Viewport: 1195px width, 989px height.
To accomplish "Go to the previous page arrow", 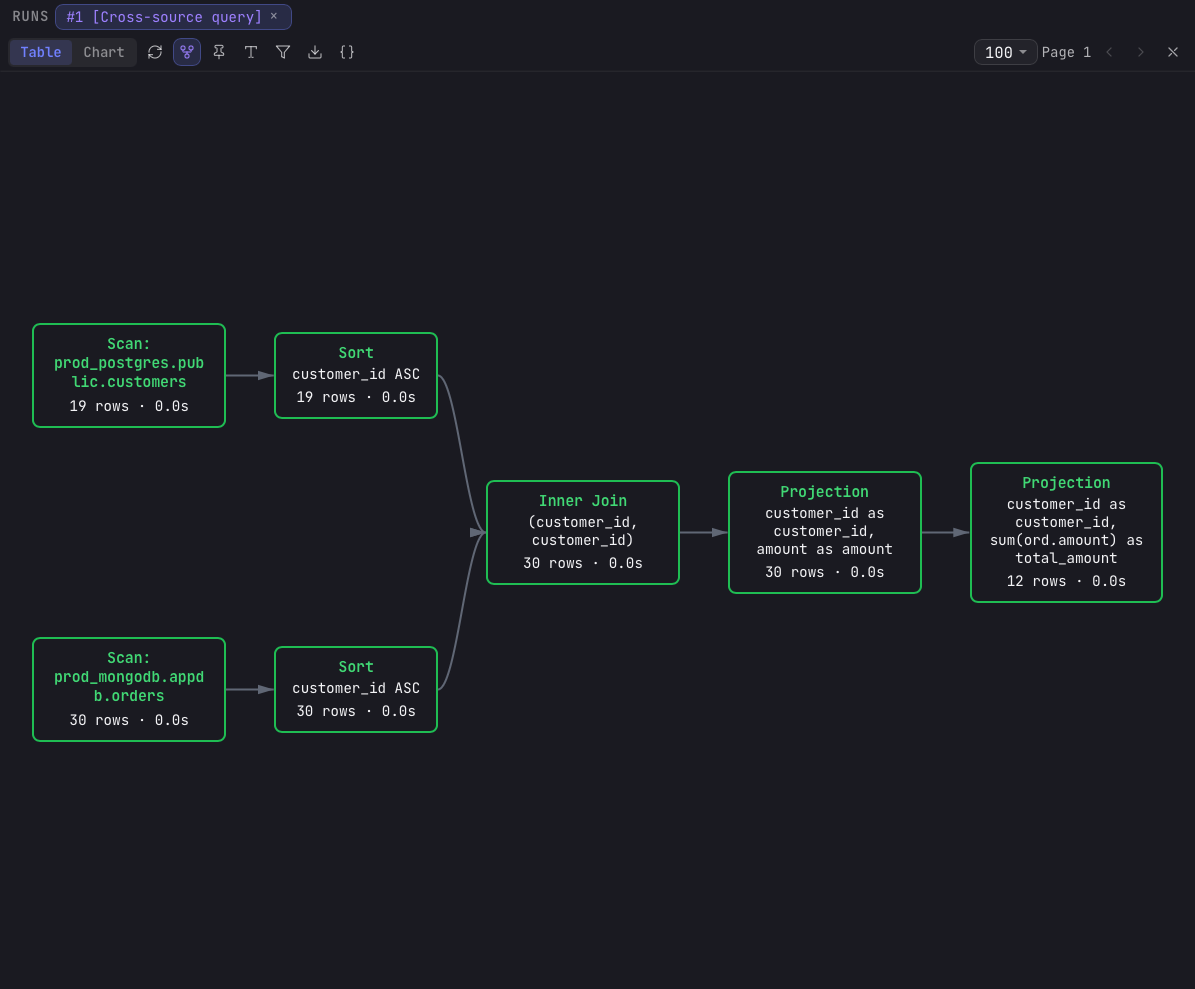I will (x=1110, y=52).
